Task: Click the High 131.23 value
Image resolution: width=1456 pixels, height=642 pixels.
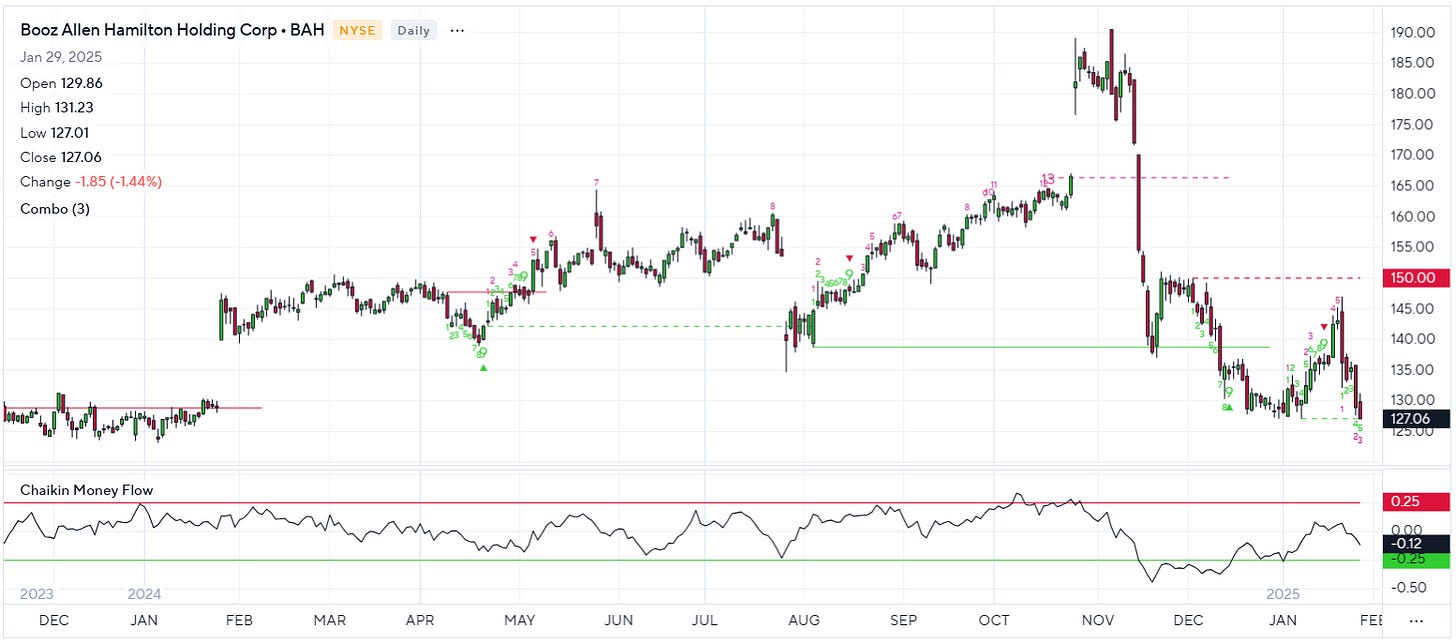Action: pos(57,108)
